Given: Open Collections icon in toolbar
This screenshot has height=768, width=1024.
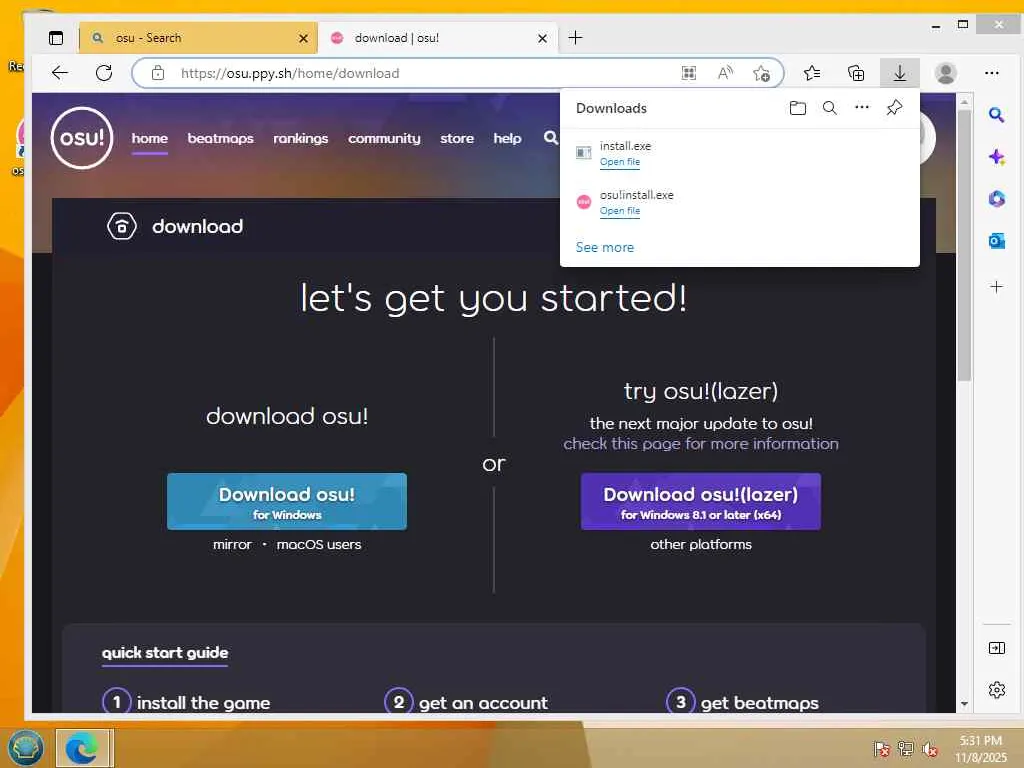Looking at the screenshot, I should click(856, 73).
